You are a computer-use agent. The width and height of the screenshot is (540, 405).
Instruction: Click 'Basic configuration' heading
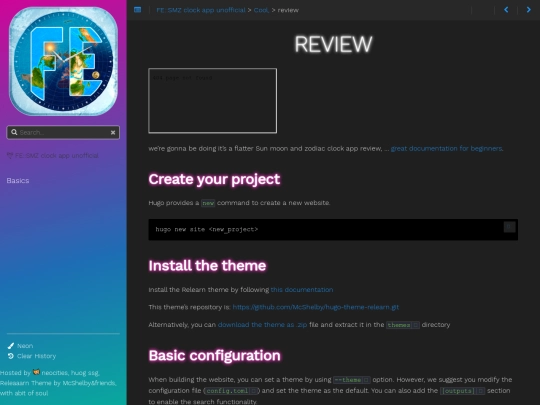(x=215, y=355)
